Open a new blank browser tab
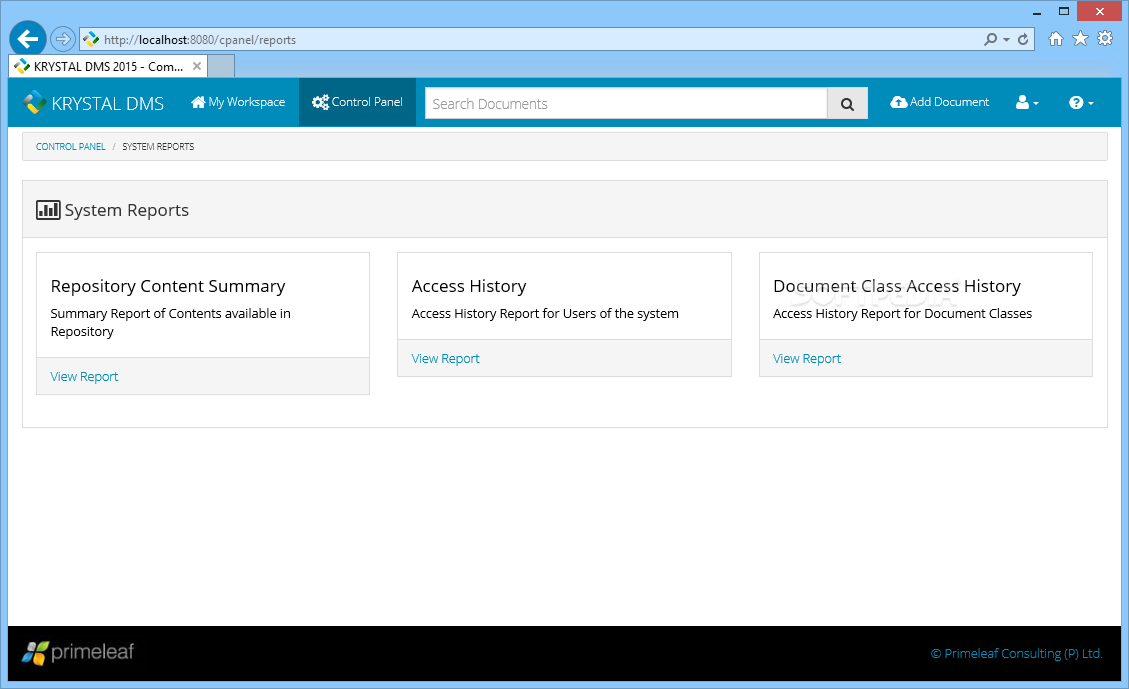The image size is (1129, 689). 221,66
